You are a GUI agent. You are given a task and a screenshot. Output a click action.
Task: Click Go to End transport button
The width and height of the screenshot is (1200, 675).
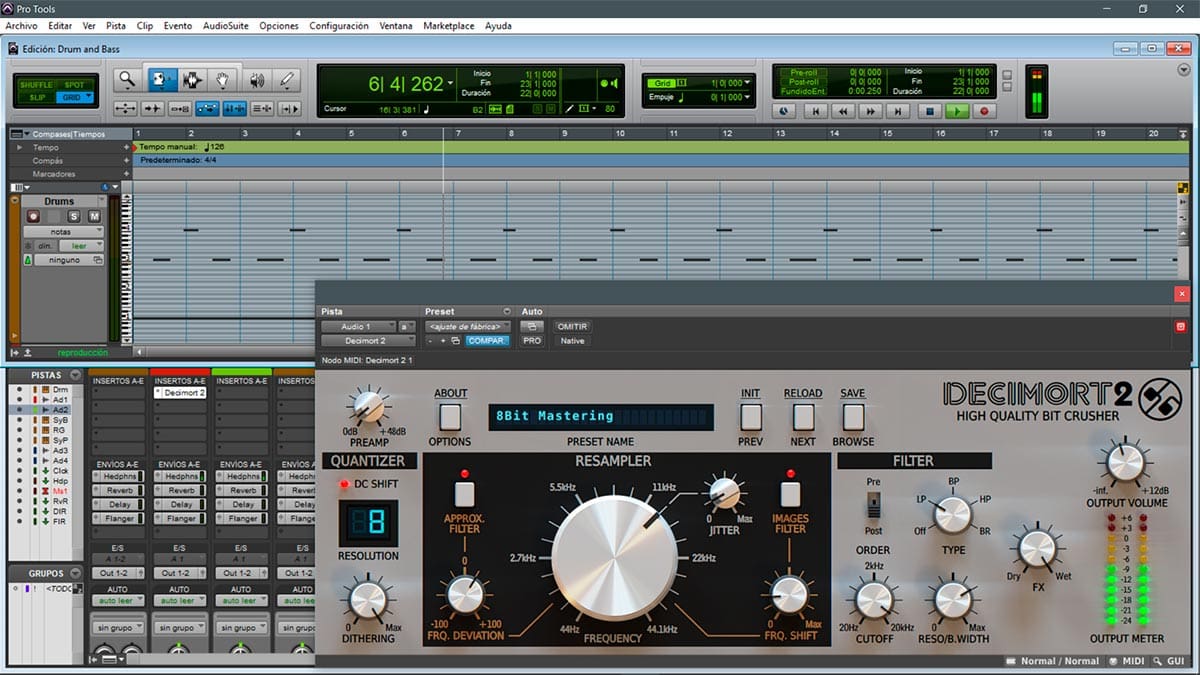[899, 112]
